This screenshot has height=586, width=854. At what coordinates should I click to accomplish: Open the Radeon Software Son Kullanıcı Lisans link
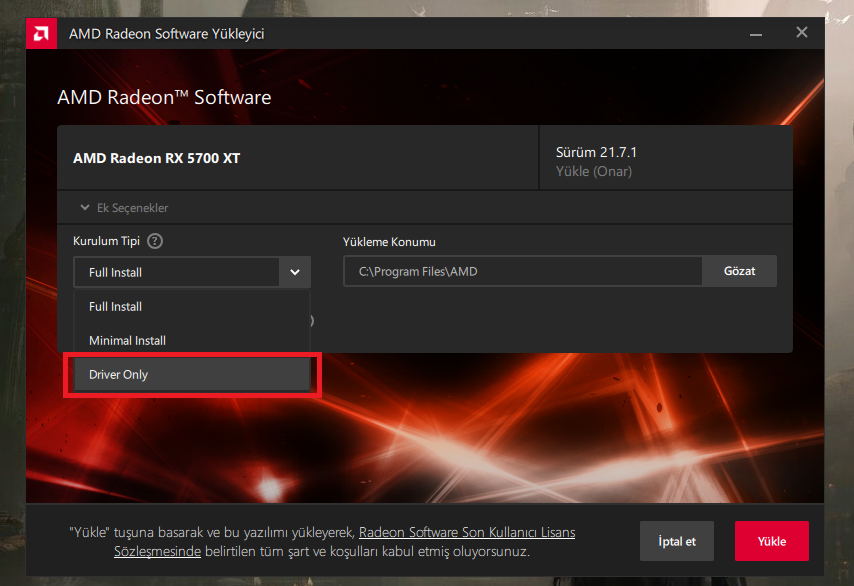point(467,532)
